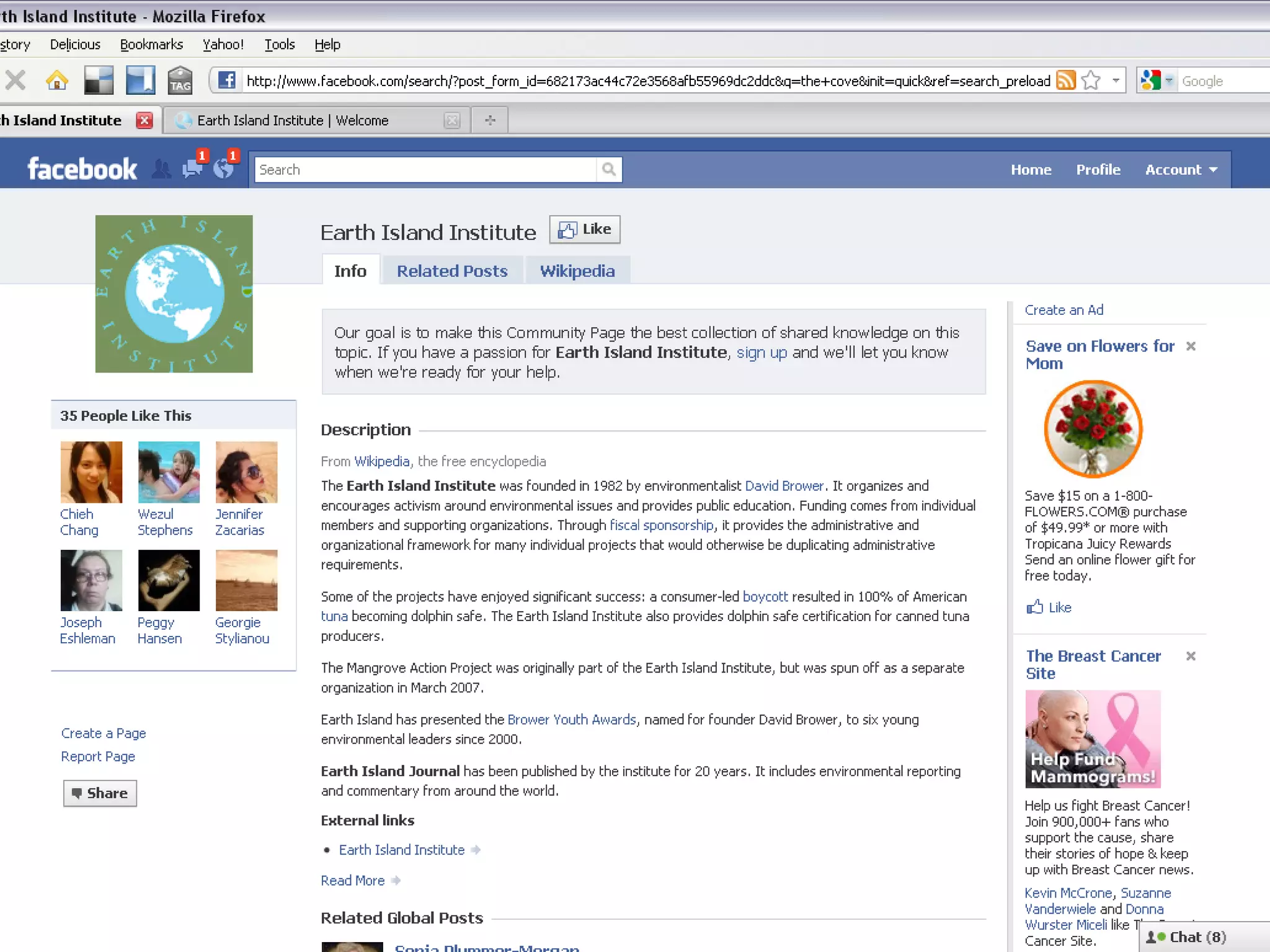Click the RSS feed icon in address bar
Viewport: 1270px width, 952px height.
(x=1065, y=81)
